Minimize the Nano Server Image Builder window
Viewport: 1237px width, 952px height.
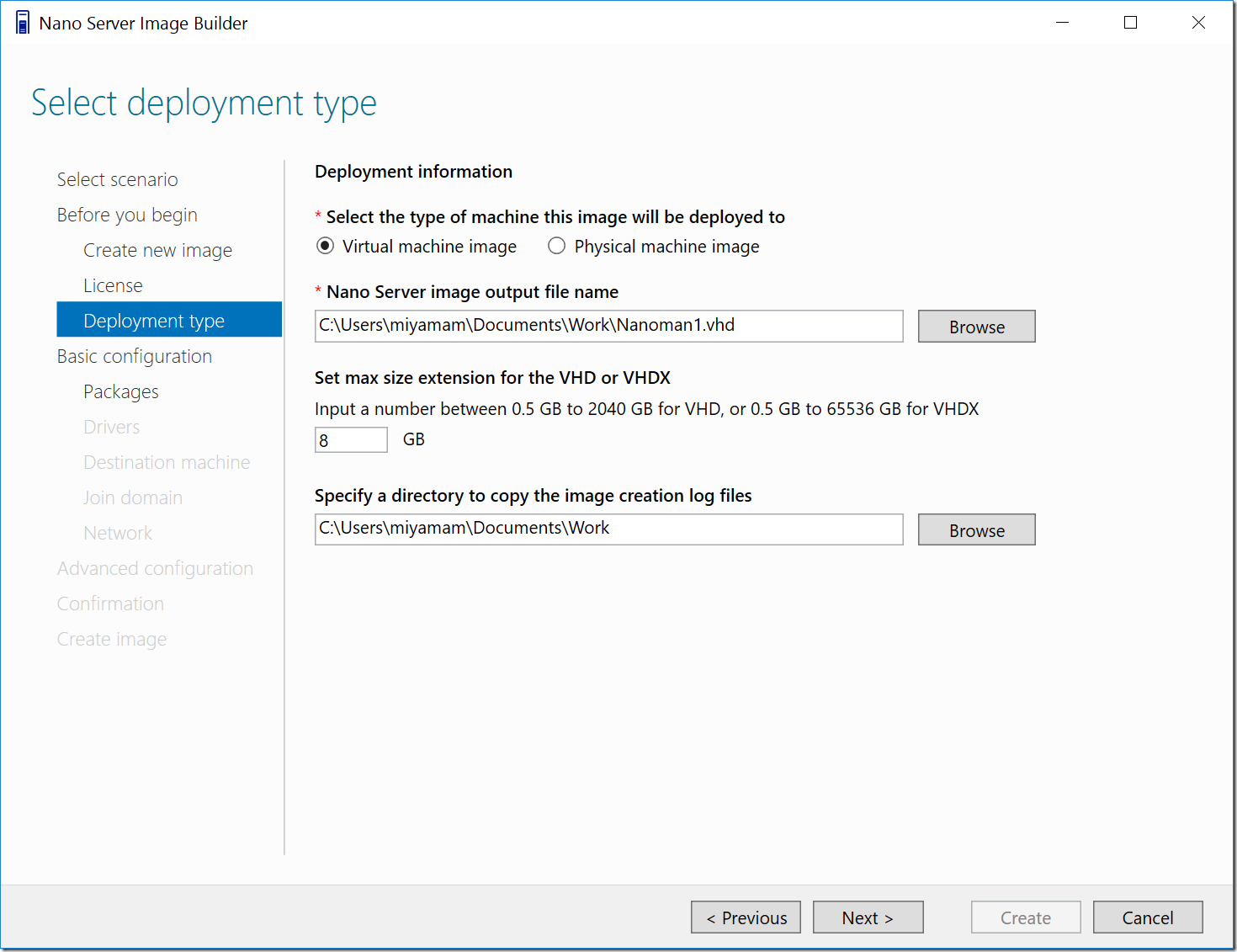pos(1062,23)
